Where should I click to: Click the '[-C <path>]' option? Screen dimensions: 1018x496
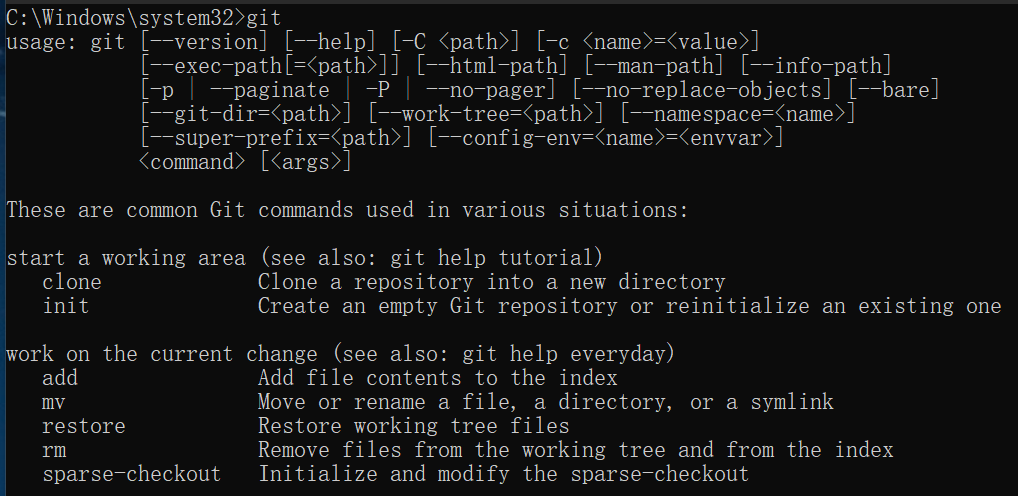click(x=456, y=42)
